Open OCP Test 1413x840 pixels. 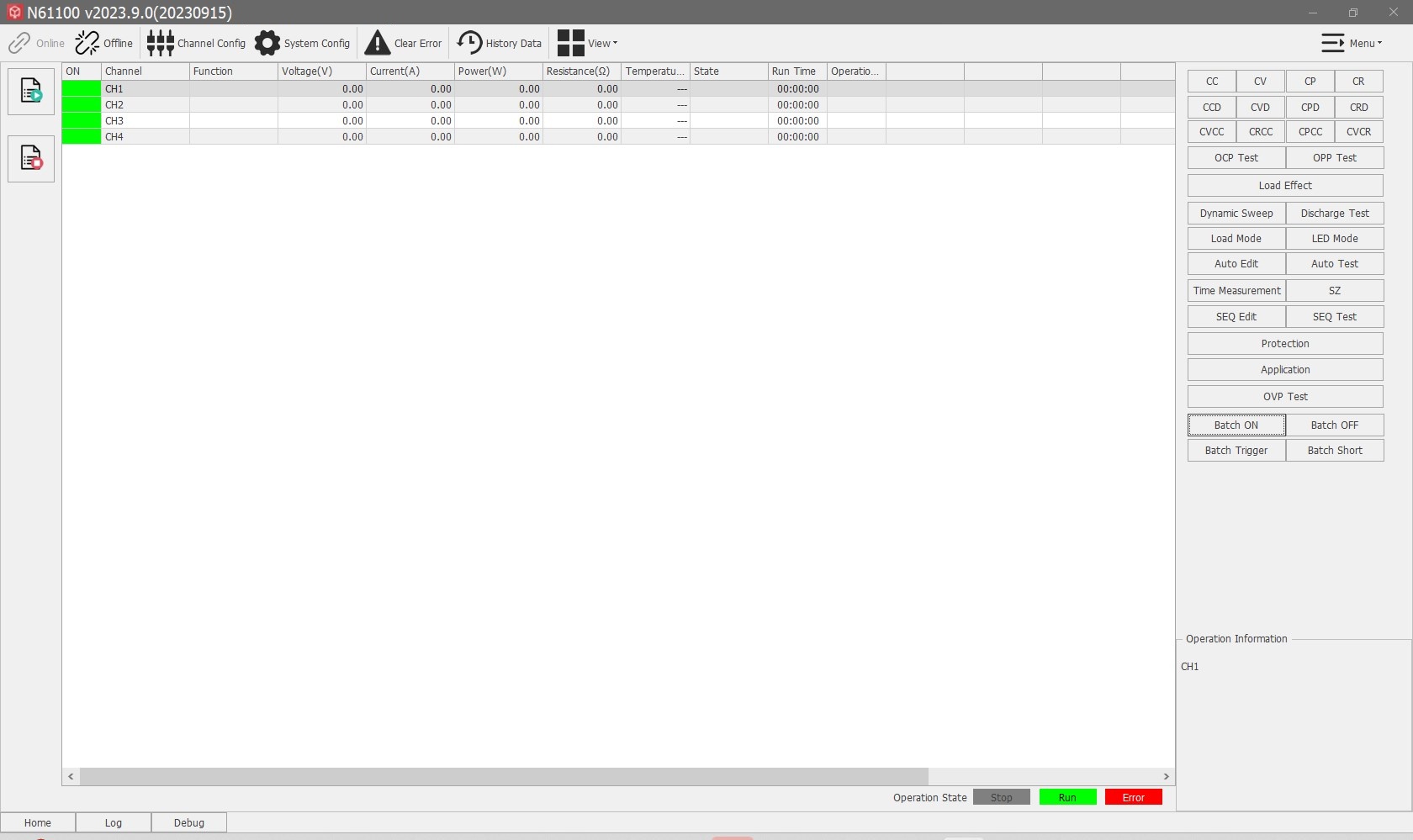click(x=1236, y=158)
